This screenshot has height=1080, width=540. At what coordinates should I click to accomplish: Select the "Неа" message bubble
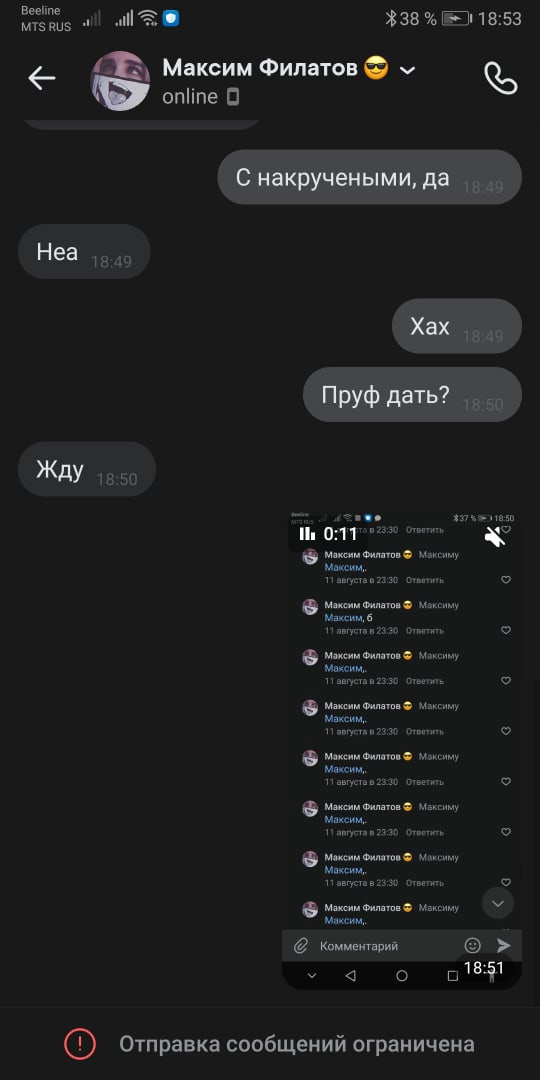click(84, 251)
